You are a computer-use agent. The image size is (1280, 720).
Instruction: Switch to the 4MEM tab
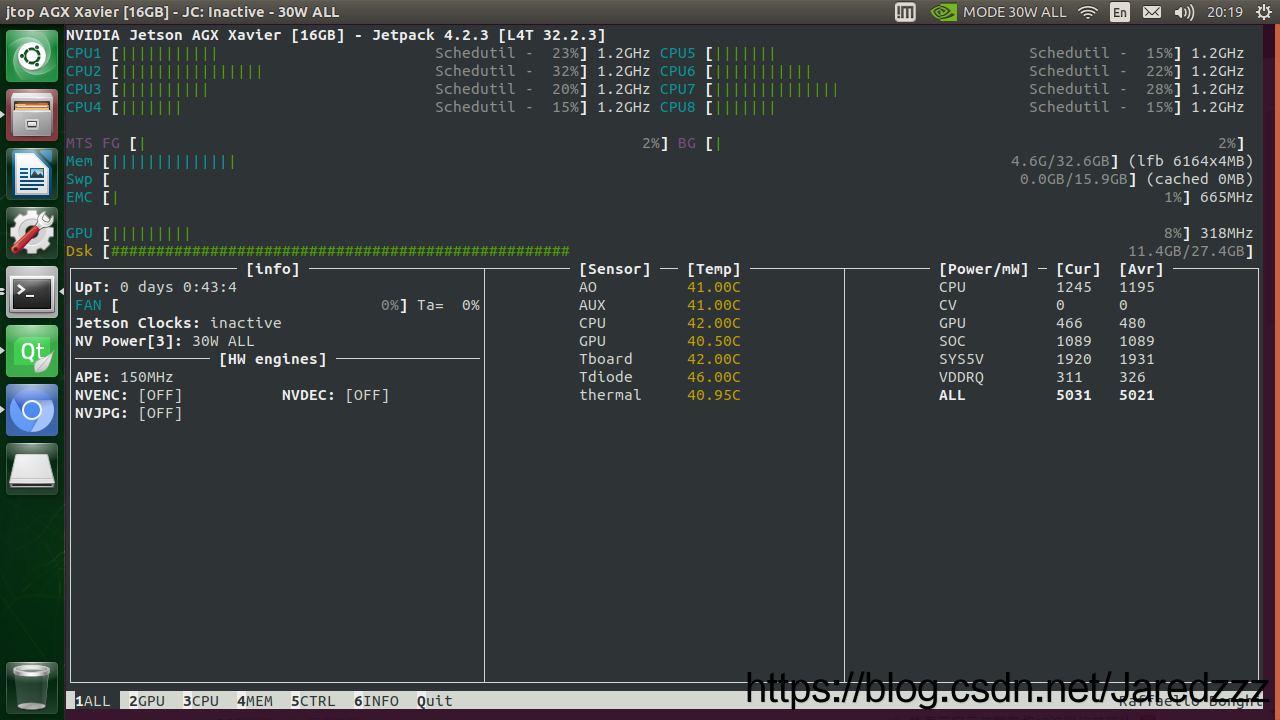(255, 701)
